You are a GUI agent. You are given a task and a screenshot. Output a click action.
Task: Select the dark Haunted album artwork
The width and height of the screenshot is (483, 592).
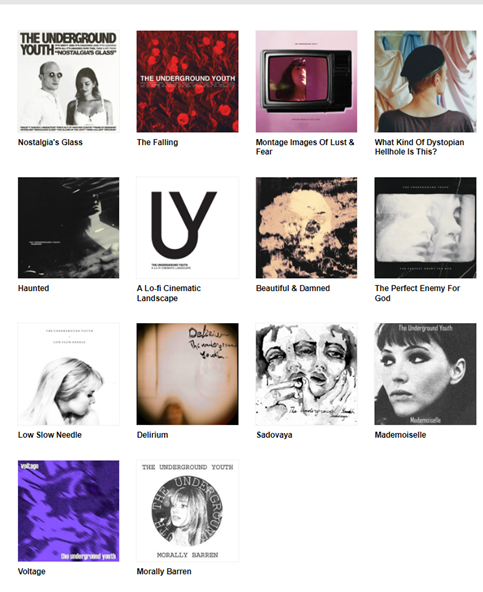pyautogui.click(x=68, y=228)
